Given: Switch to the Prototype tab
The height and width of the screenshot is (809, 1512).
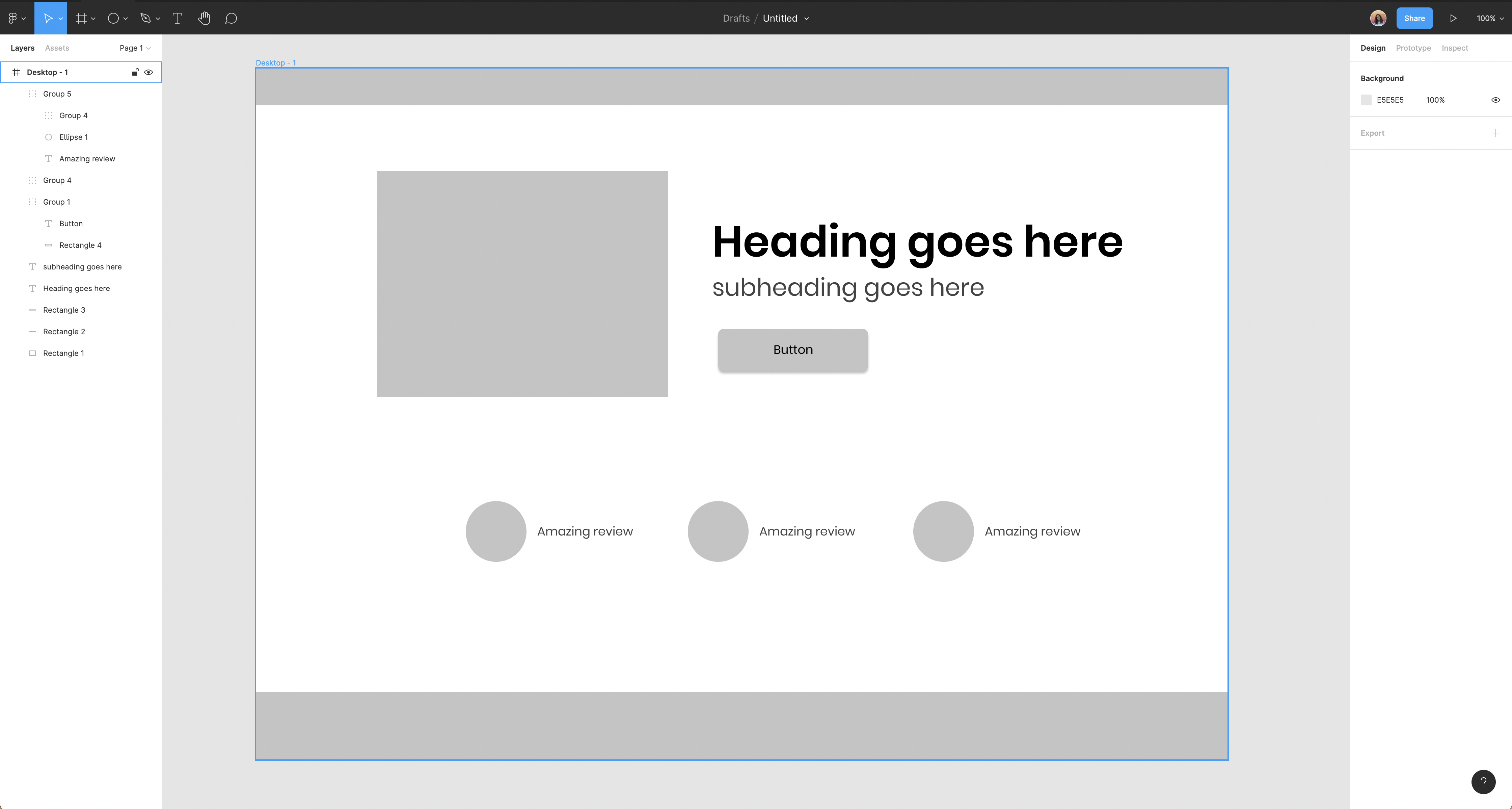Looking at the screenshot, I should (x=1413, y=48).
